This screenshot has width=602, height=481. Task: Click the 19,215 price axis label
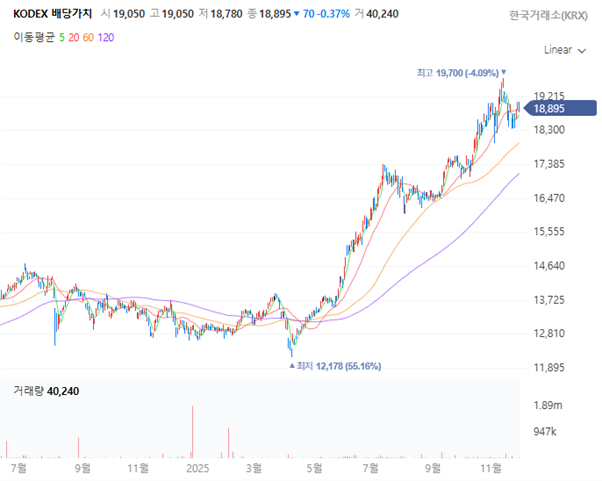[x=549, y=96]
